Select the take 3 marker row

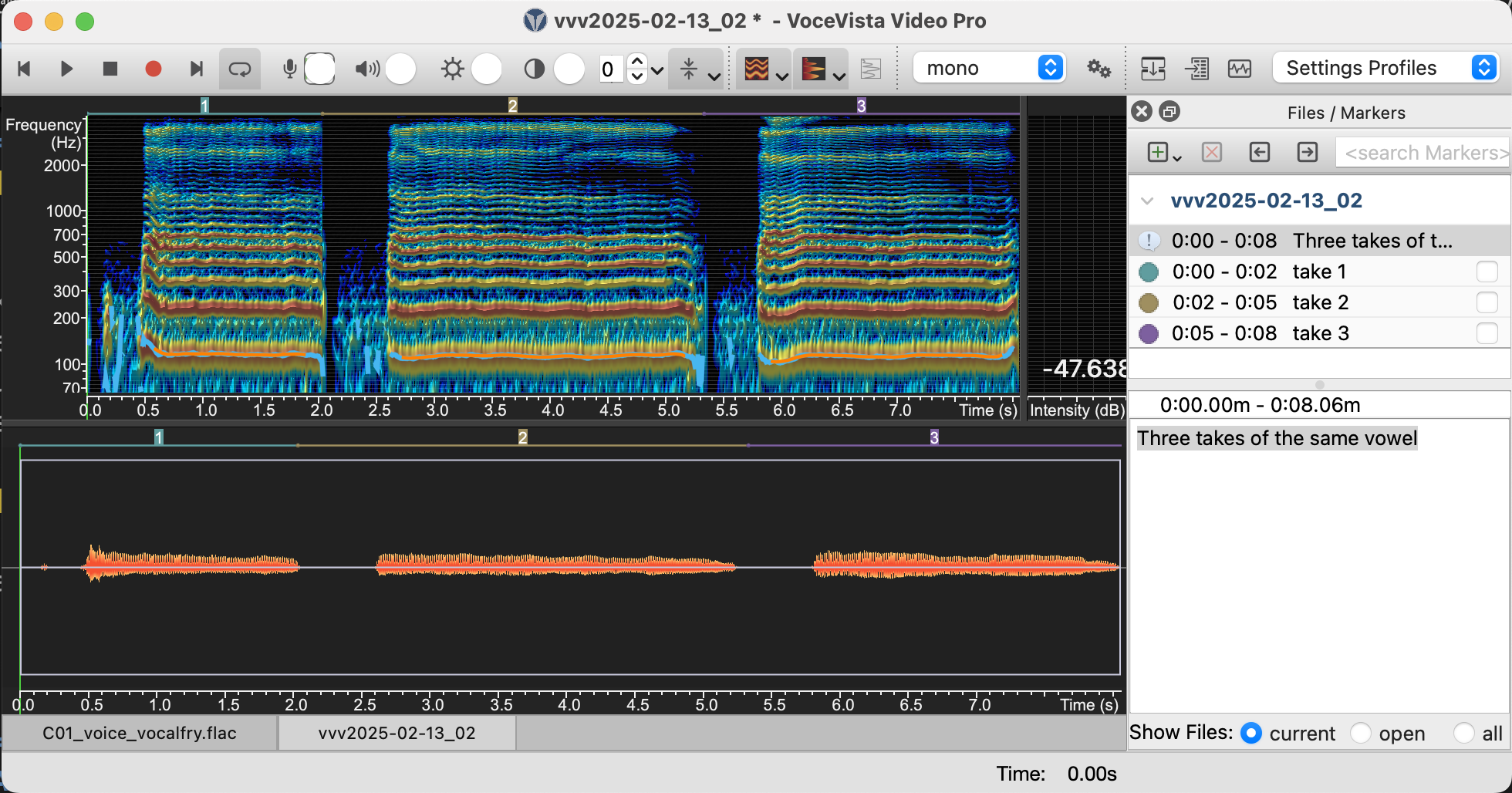click(1319, 333)
